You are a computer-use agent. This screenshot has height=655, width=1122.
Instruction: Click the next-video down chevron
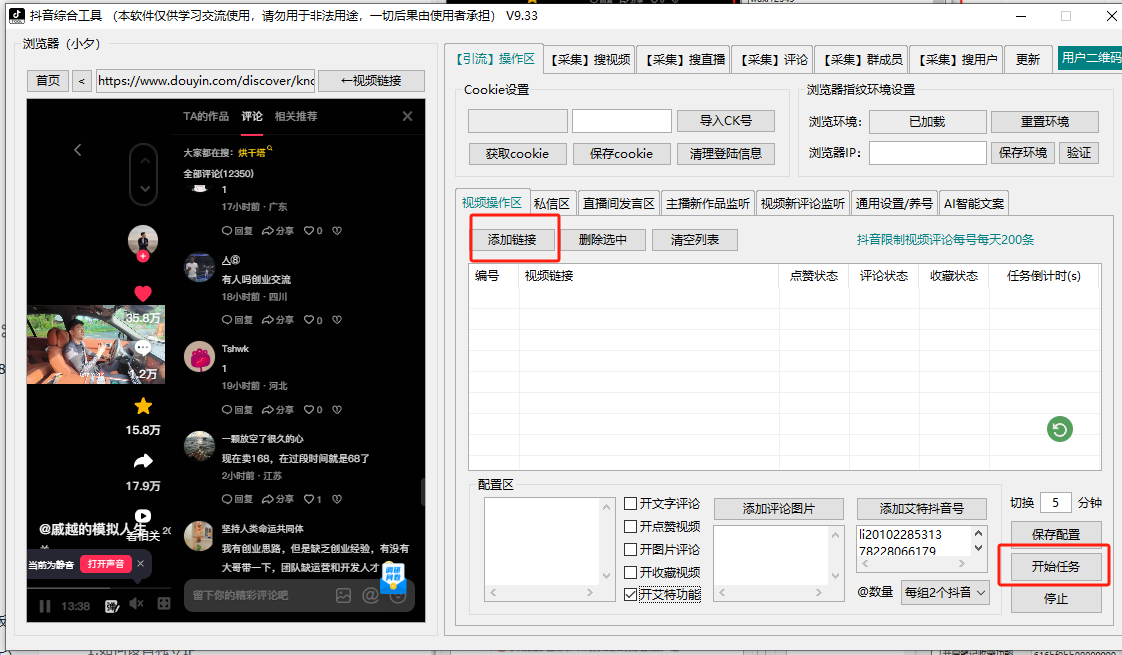tap(145, 188)
